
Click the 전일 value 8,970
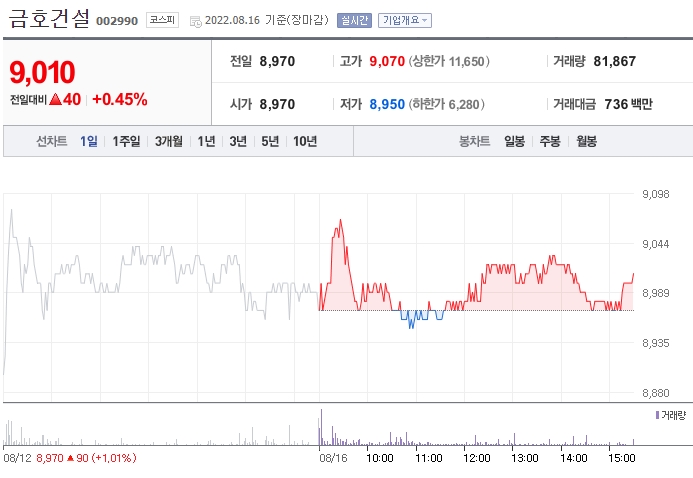coord(277,61)
